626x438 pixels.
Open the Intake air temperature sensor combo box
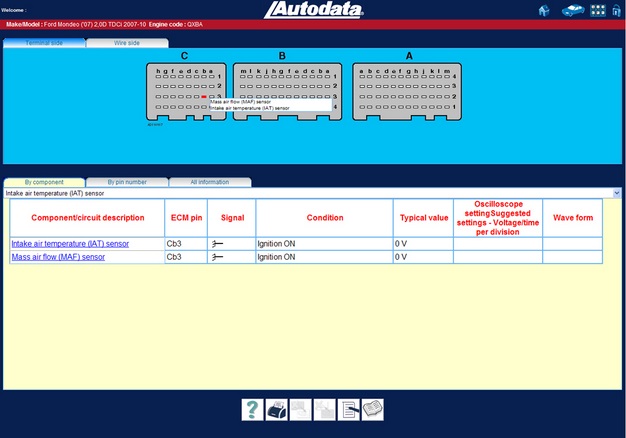(x=312, y=193)
